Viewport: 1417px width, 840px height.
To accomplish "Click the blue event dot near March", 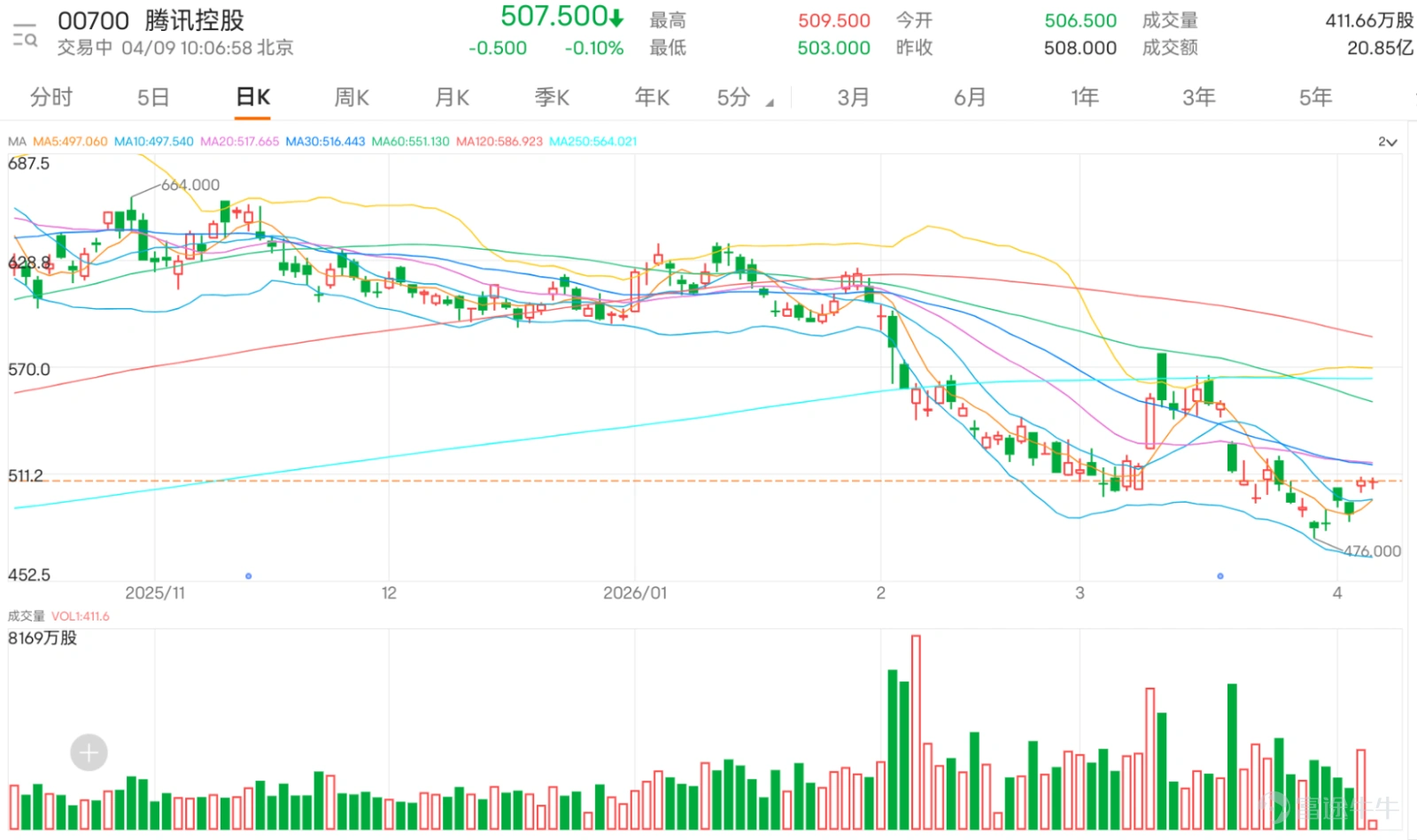I will (1220, 576).
